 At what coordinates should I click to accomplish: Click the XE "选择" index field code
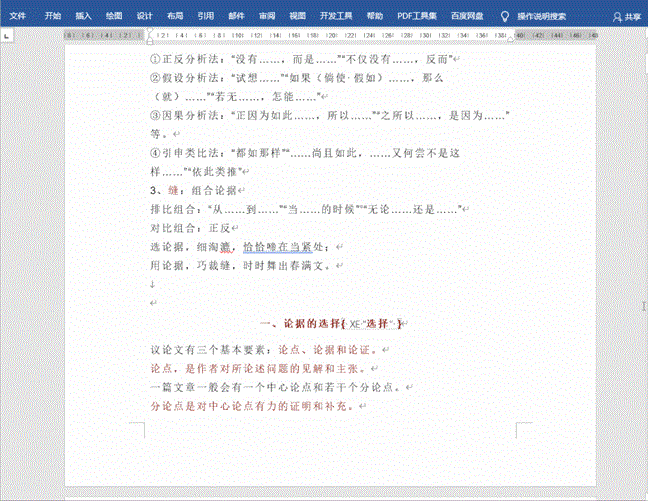point(372,324)
